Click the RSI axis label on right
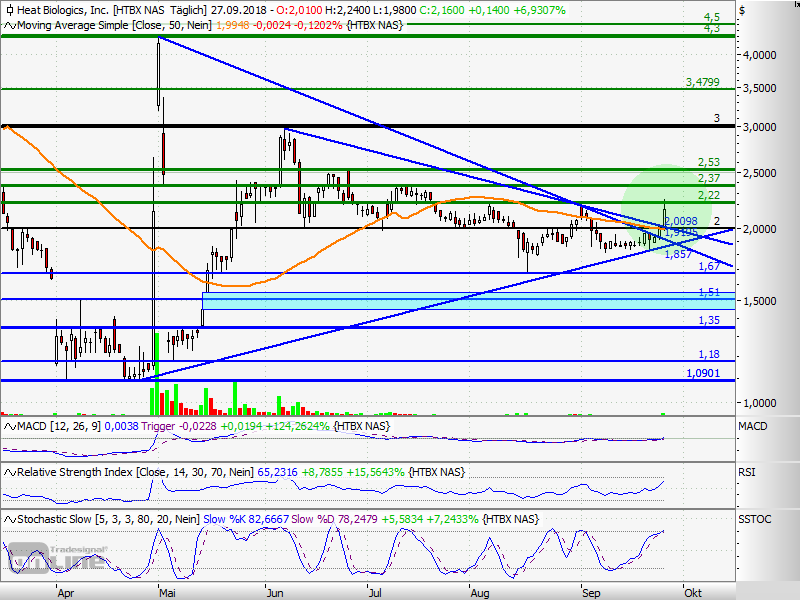 coord(746,472)
